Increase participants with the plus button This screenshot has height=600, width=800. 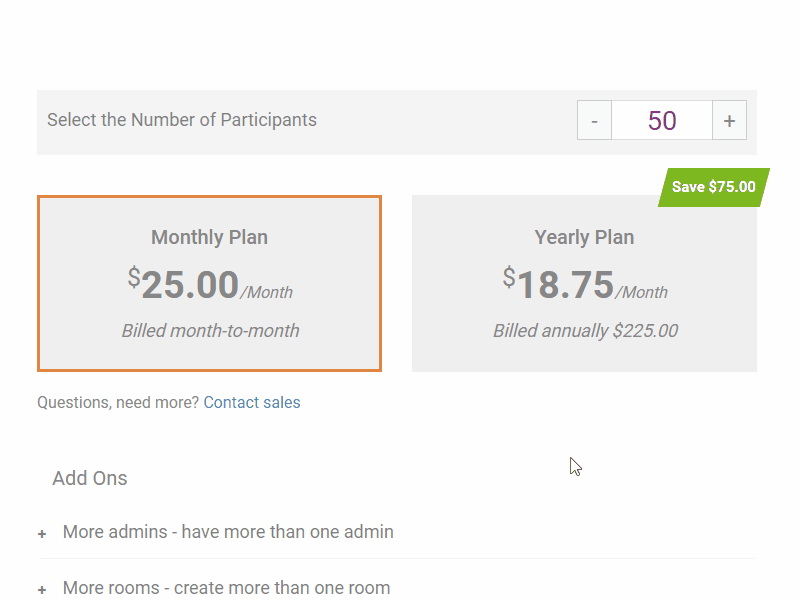pos(729,121)
